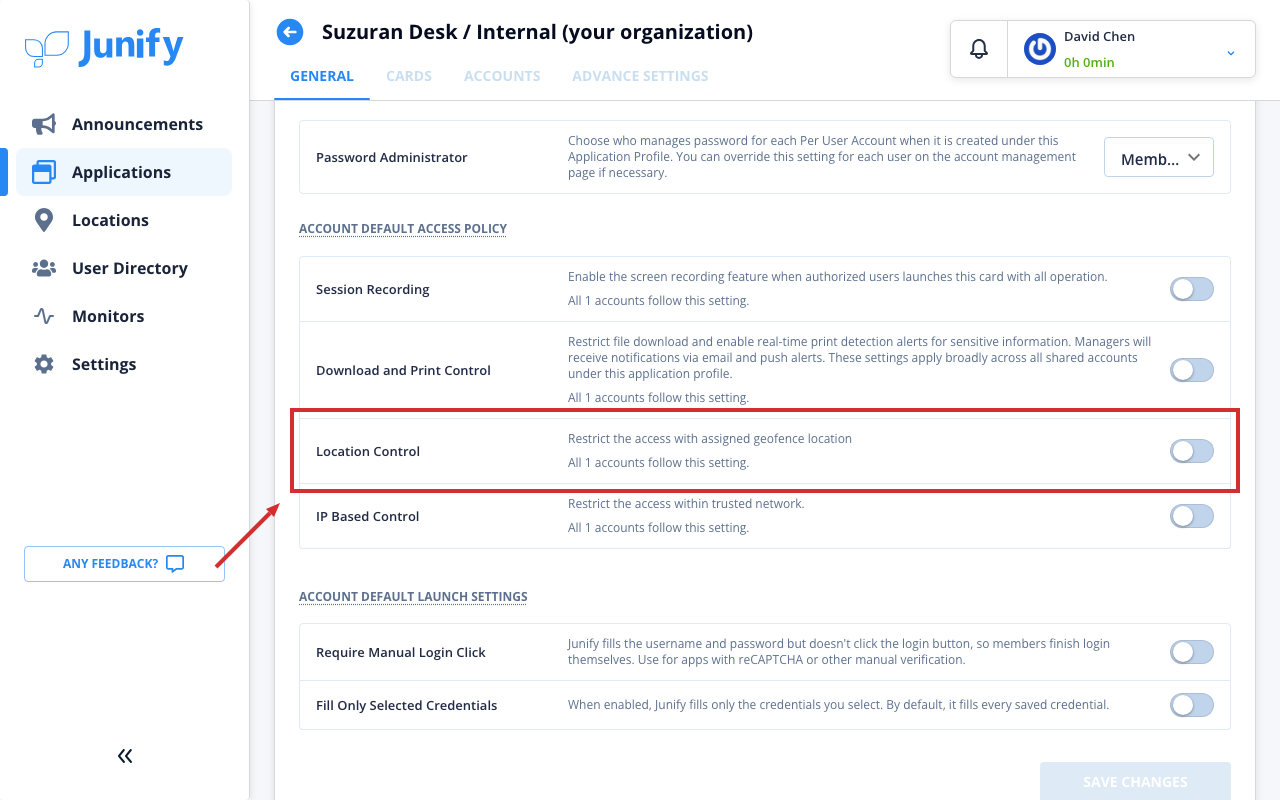Open User Directory people icon
This screenshot has height=800, width=1280.
(44, 268)
